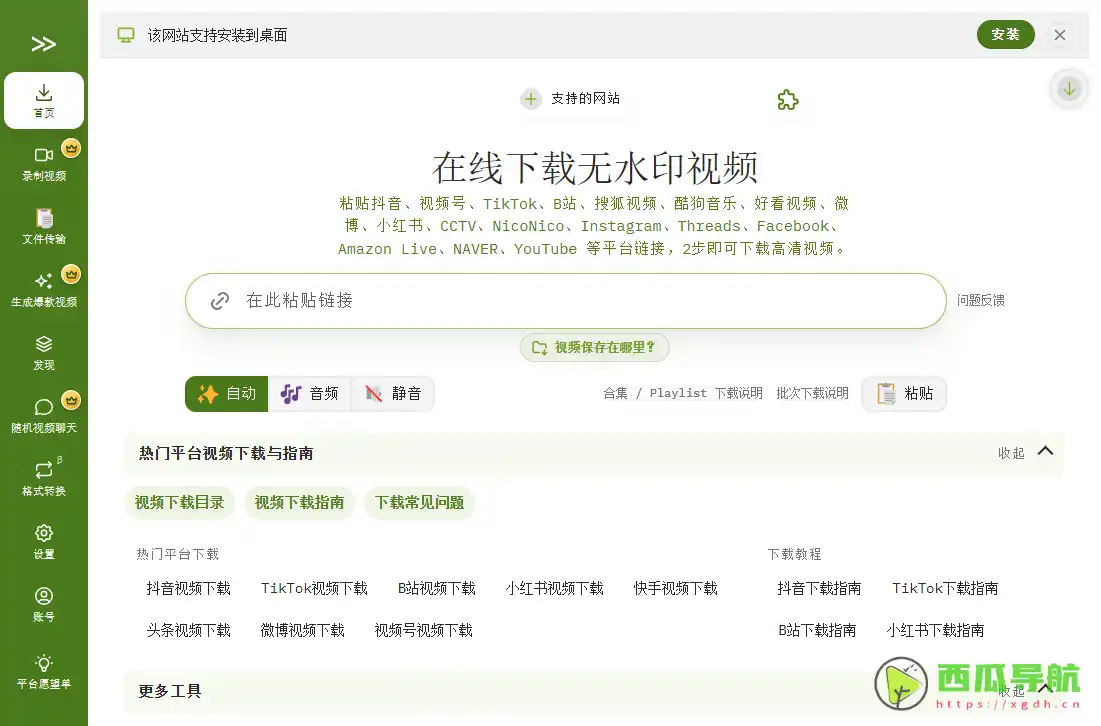Viewport: 1101px width, 726px height.
Task: Open B站下载指南 link
Action: coord(817,631)
